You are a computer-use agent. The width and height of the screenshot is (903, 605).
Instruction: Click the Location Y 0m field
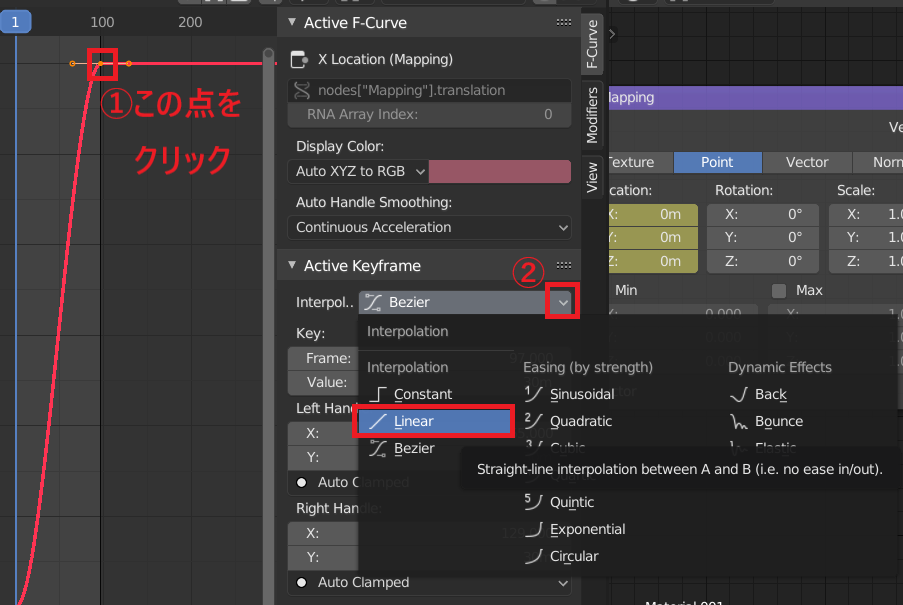pyautogui.click(x=654, y=238)
